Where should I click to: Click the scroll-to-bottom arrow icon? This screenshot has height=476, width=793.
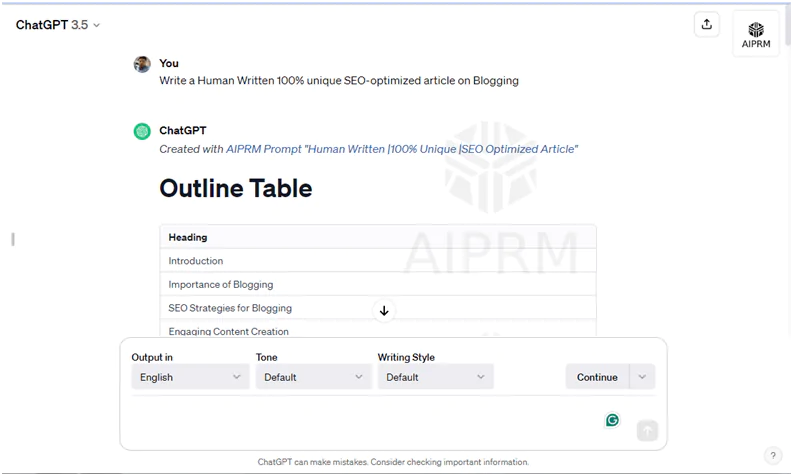coord(384,311)
